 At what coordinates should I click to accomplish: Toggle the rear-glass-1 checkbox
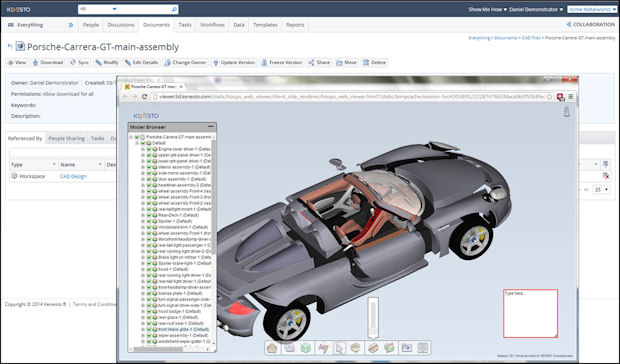pyautogui.click(x=149, y=317)
